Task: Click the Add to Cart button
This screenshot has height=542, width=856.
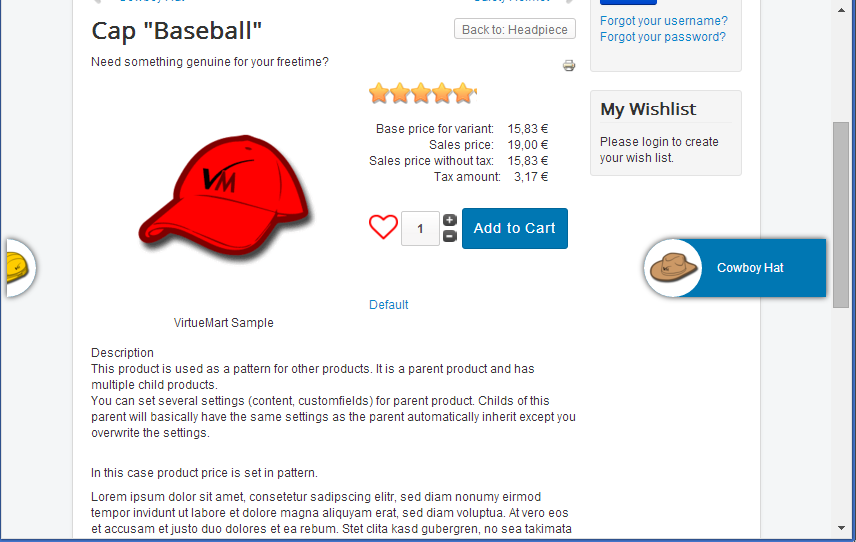Action: coord(515,228)
